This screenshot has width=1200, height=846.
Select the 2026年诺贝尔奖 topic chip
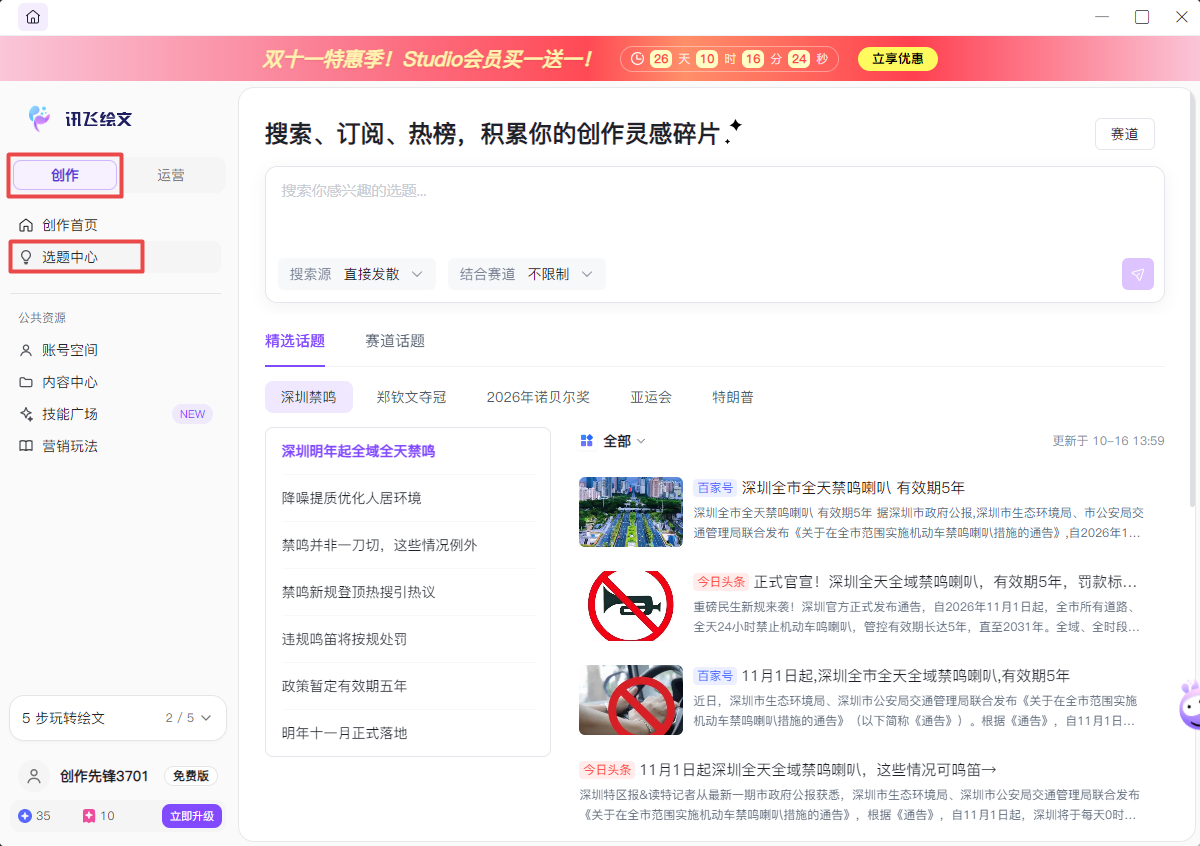[x=538, y=397]
